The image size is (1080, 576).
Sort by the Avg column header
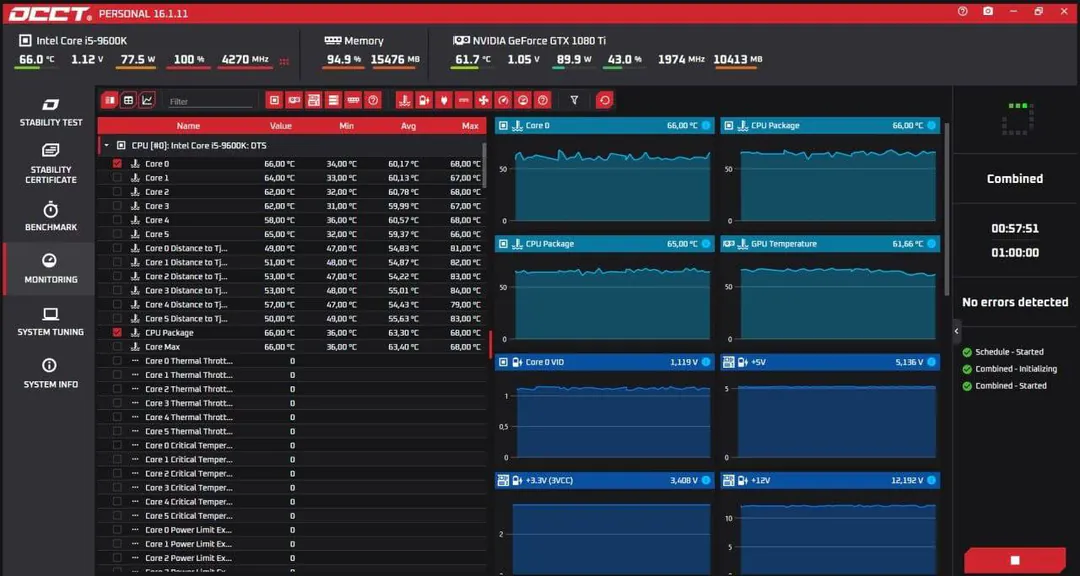[408, 126]
